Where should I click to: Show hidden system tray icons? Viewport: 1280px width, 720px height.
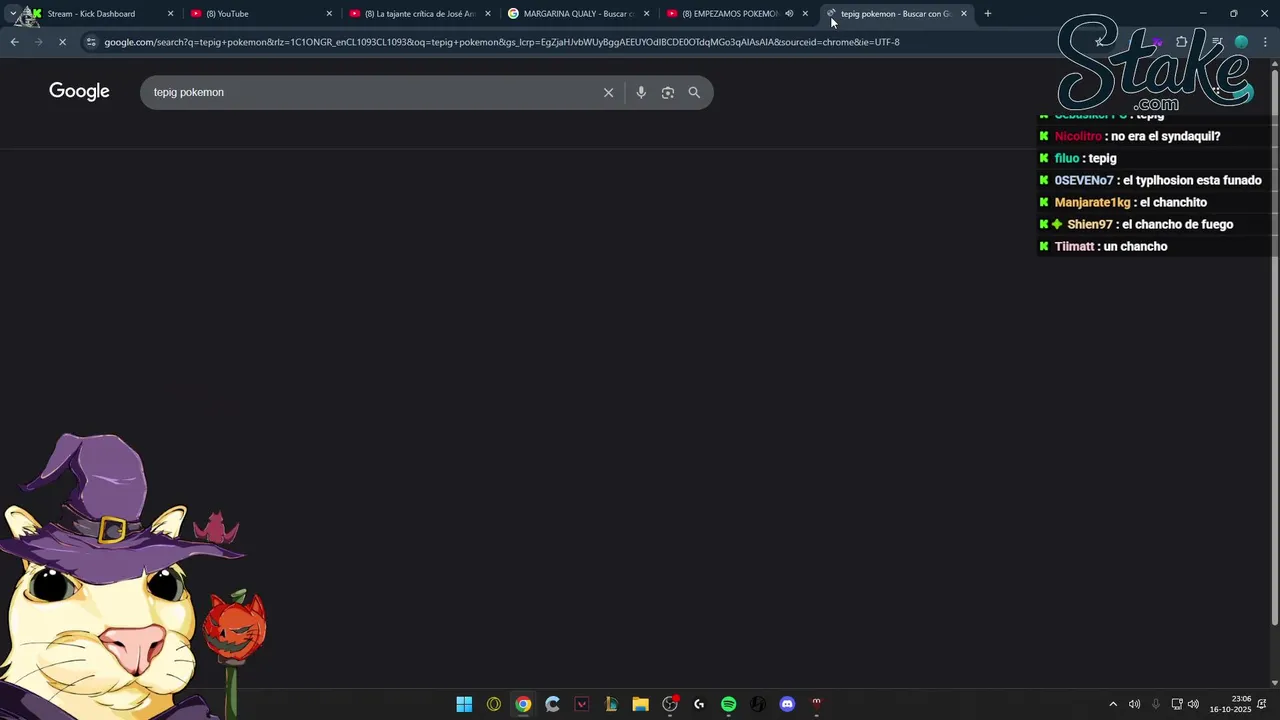[1113, 705]
